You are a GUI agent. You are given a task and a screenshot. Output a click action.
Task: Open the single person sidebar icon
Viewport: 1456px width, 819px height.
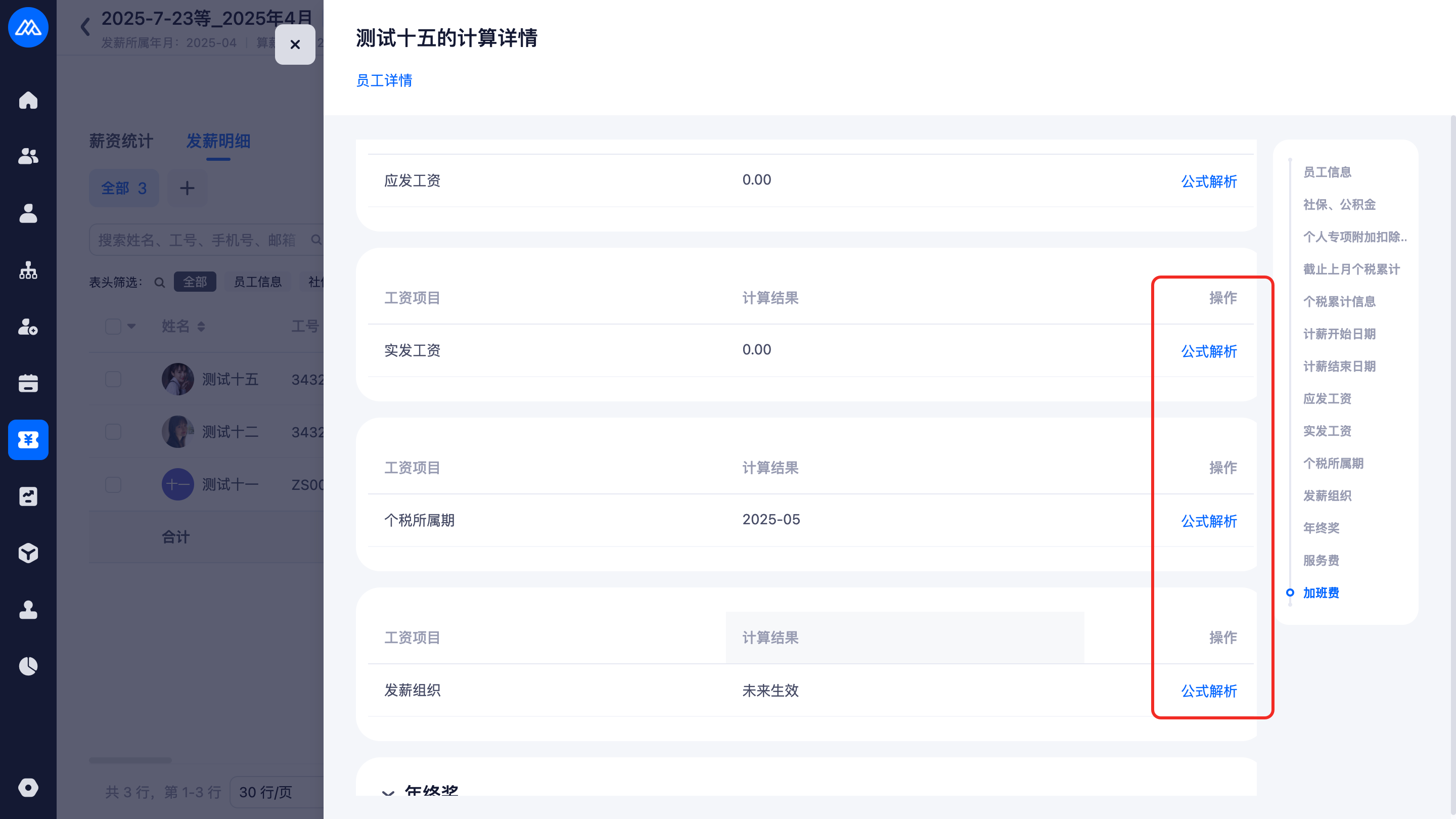pos(28,213)
